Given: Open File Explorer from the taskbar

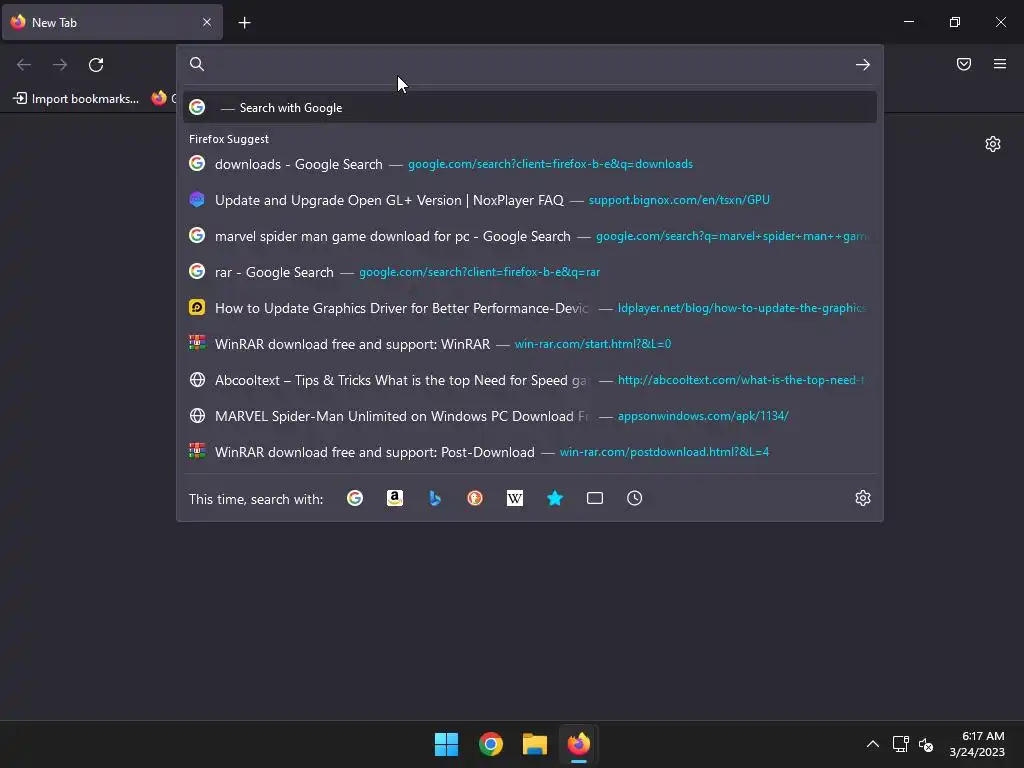Looking at the screenshot, I should [534, 744].
